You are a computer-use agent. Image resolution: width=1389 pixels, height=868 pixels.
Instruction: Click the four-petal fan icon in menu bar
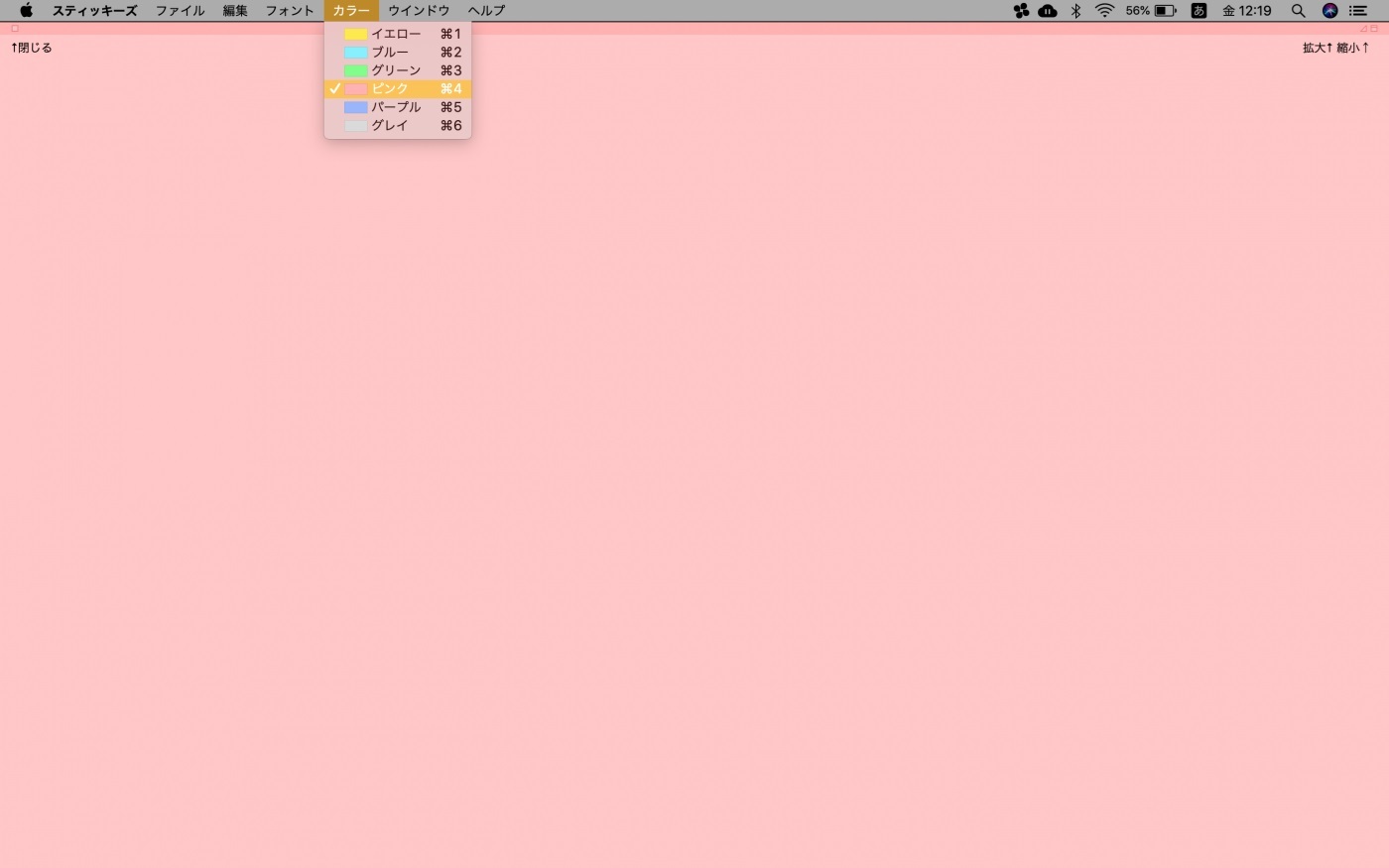tap(1021, 11)
